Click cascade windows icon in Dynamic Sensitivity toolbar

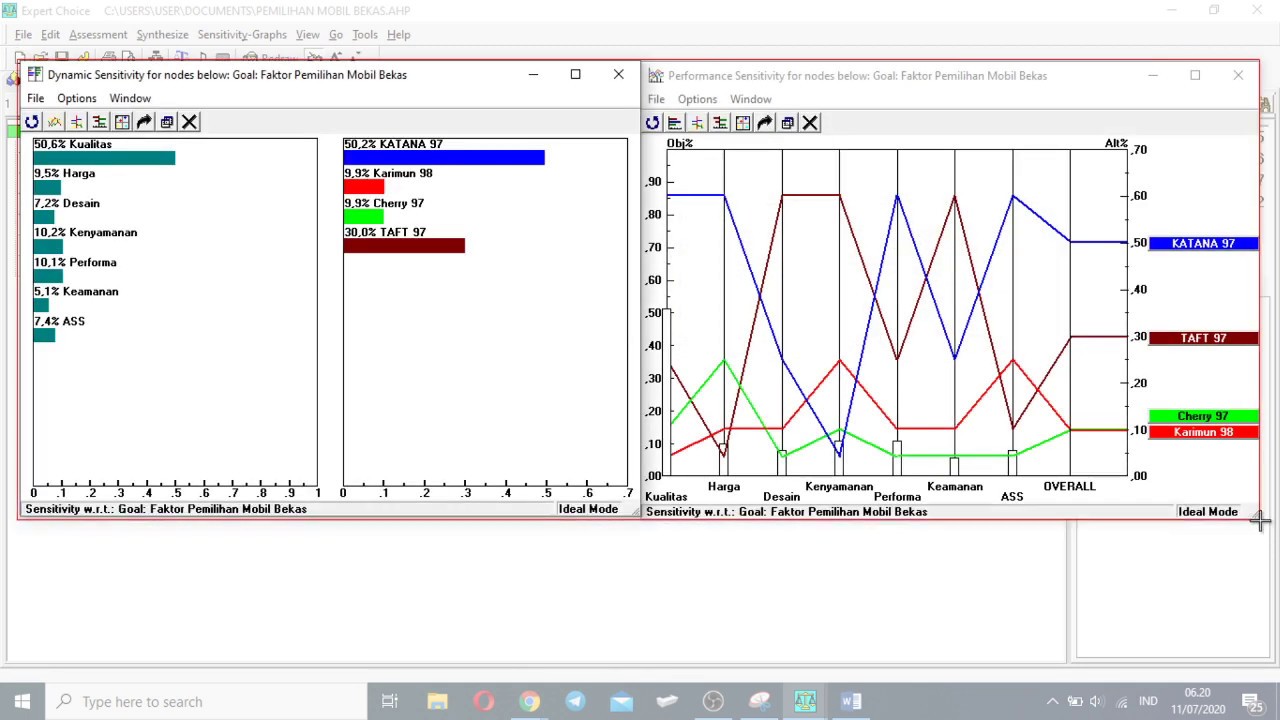coord(167,122)
